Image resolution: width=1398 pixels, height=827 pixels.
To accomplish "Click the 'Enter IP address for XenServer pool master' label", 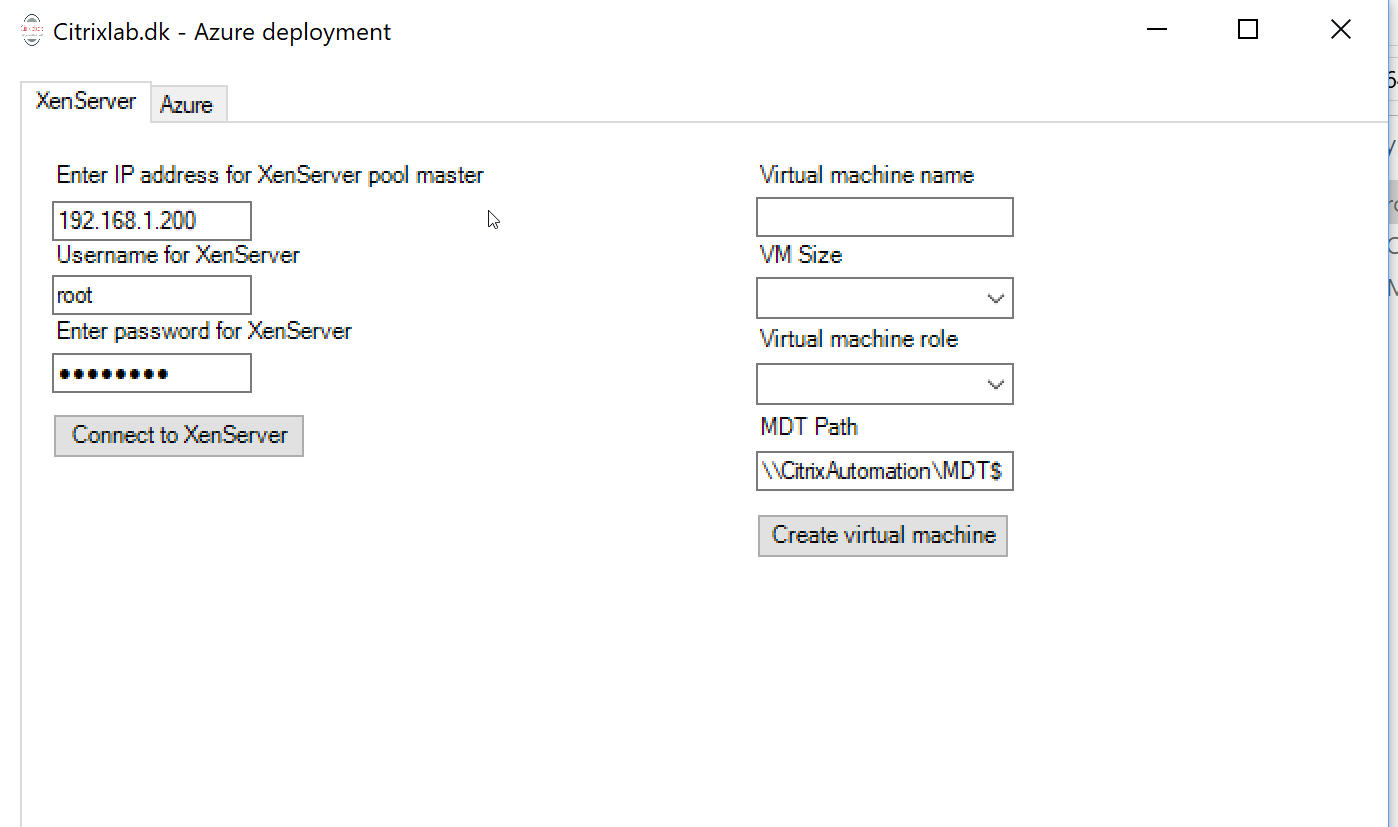I will tap(270, 175).
